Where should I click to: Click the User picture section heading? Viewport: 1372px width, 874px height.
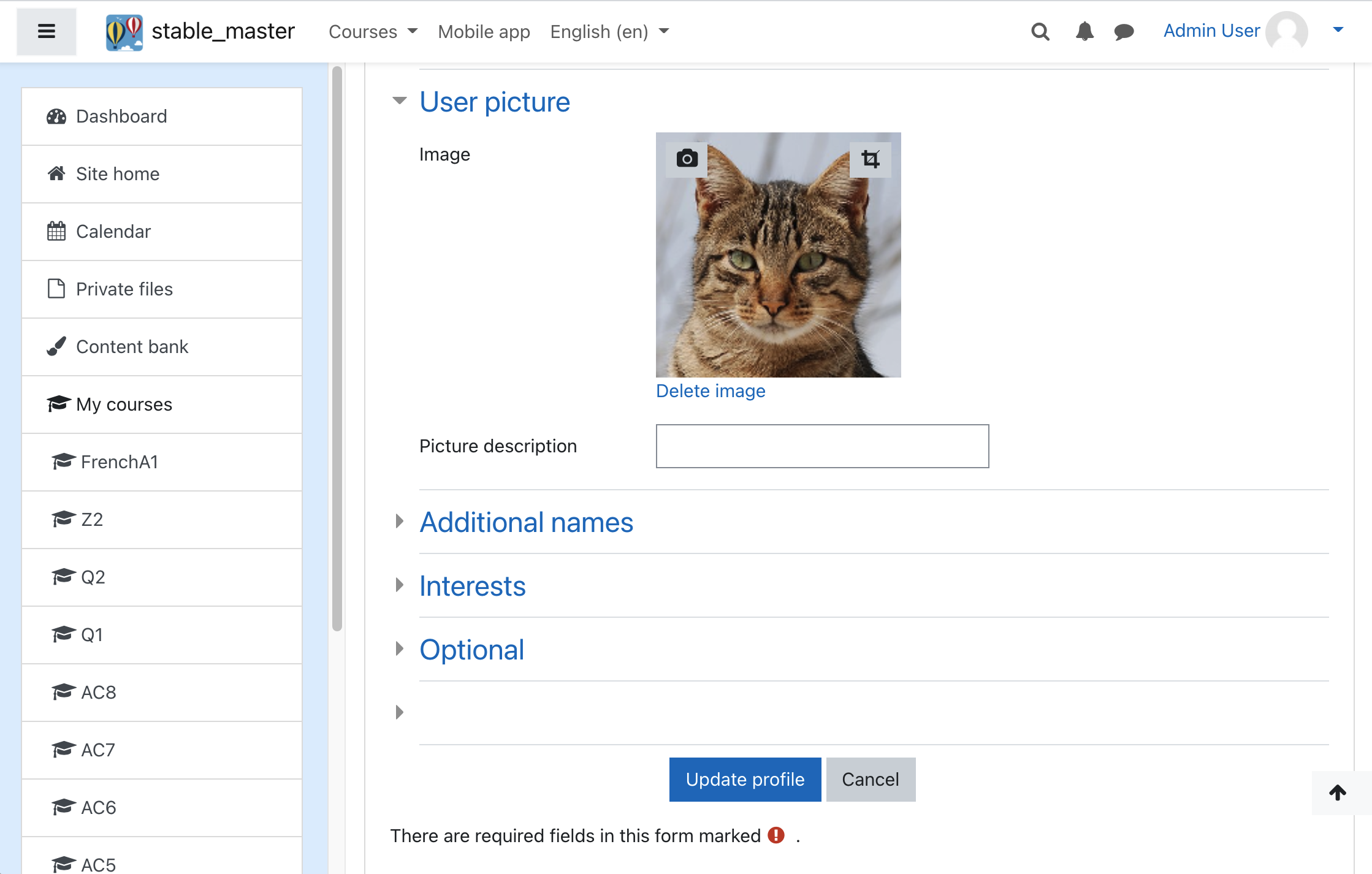tap(495, 102)
